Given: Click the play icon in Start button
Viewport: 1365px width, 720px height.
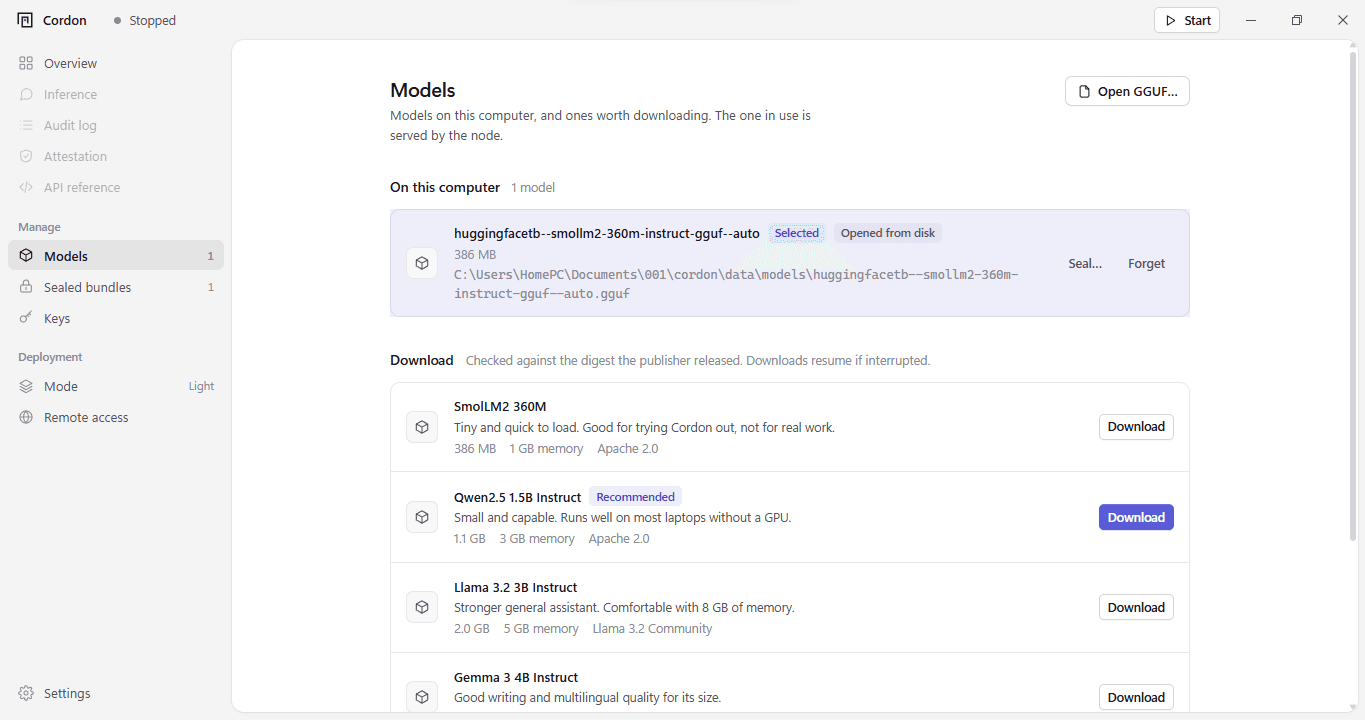Looking at the screenshot, I should 1171,20.
